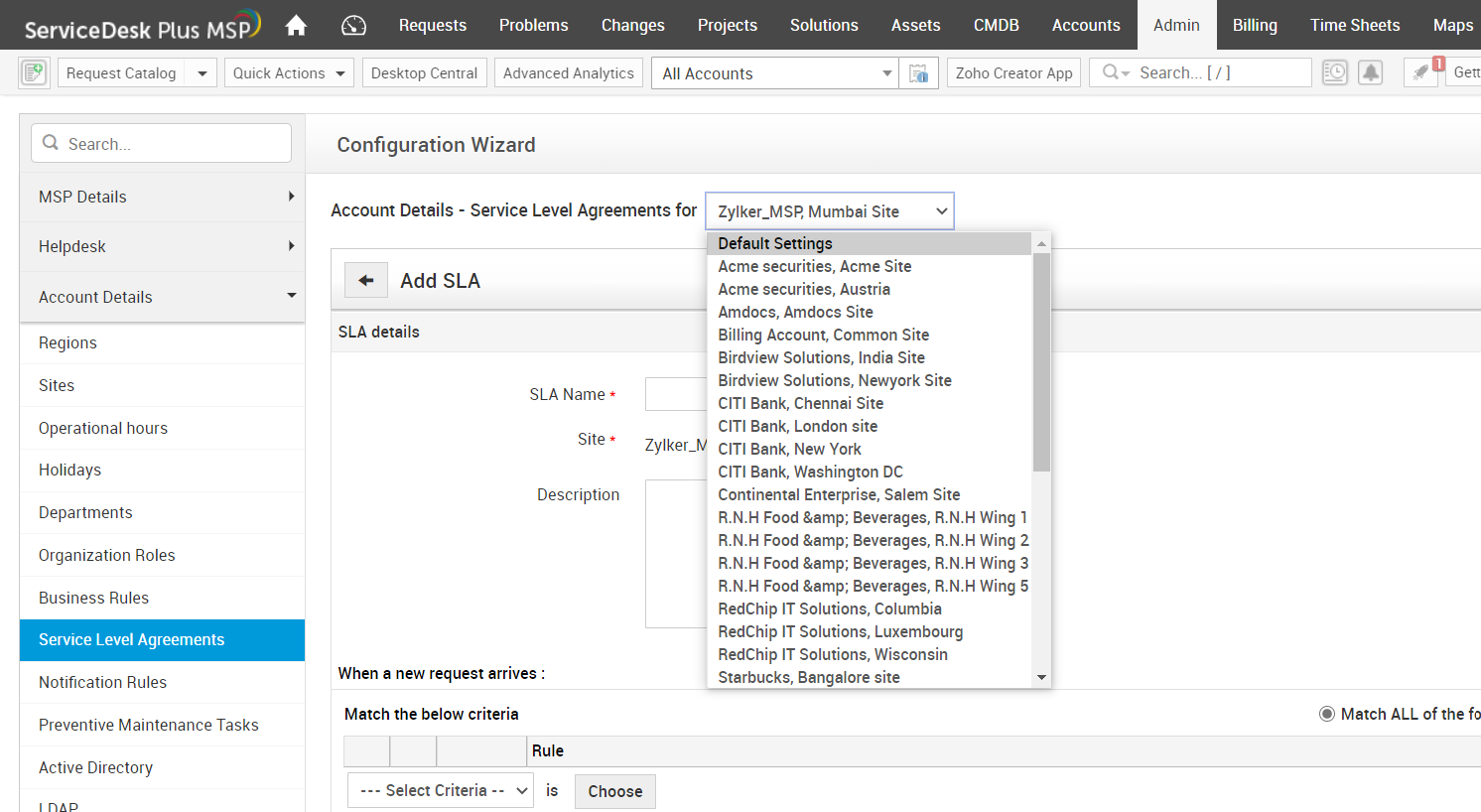Switch to the Billing tab
This screenshot has width=1481, height=812.
[x=1255, y=25]
